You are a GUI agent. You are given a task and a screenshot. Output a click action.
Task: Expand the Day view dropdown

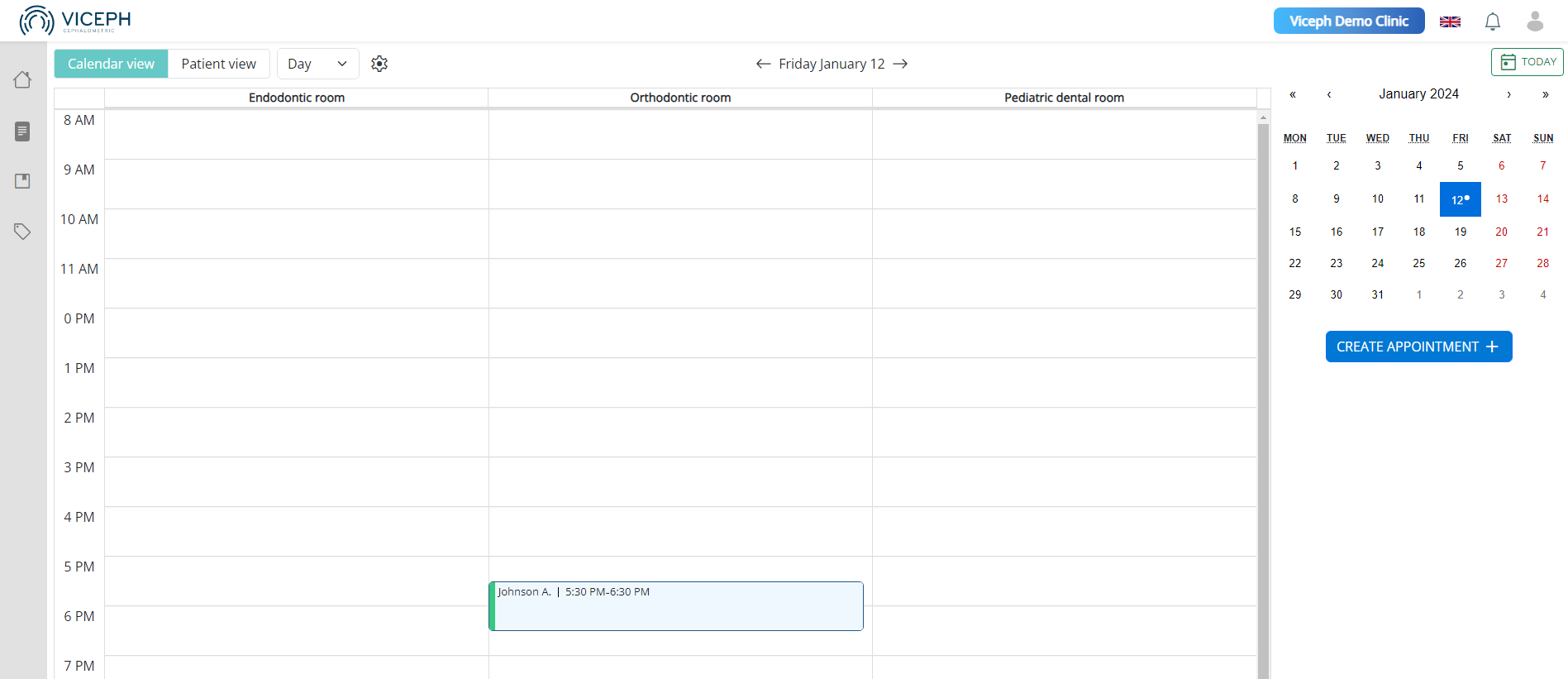tap(317, 64)
